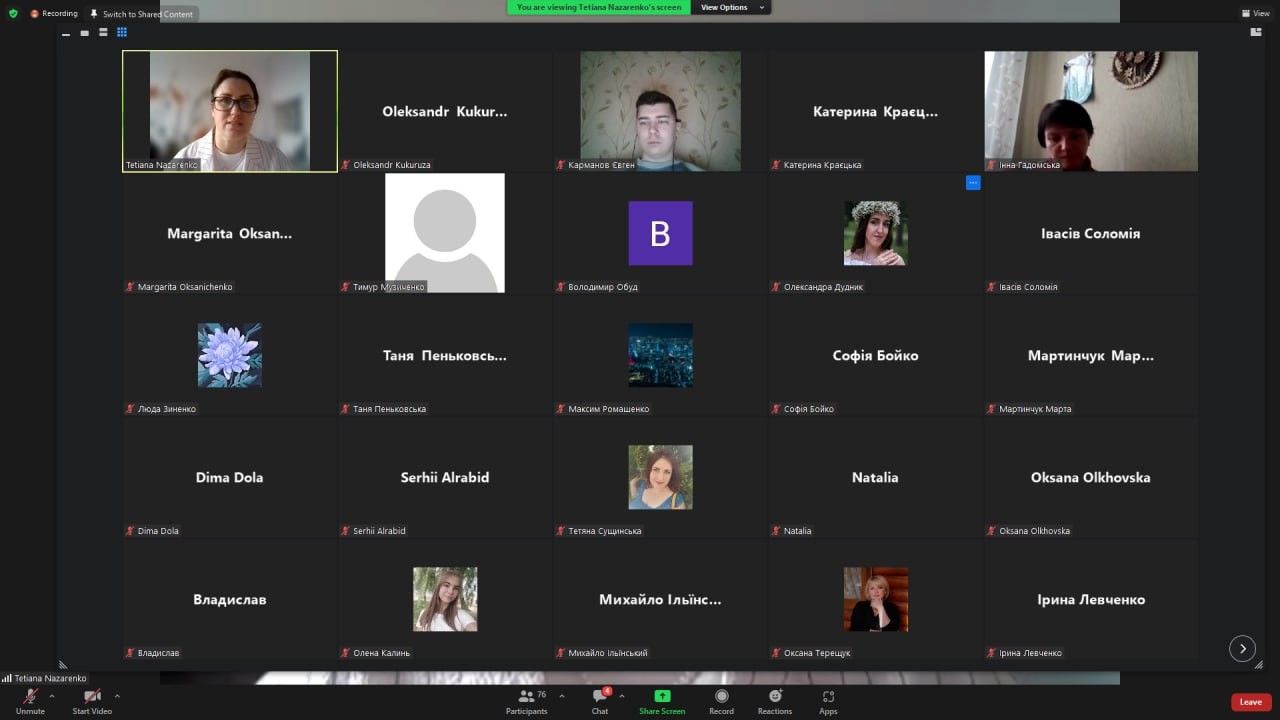Unmute the microphone
This screenshot has height=720, width=1280.
click(x=30, y=701)
